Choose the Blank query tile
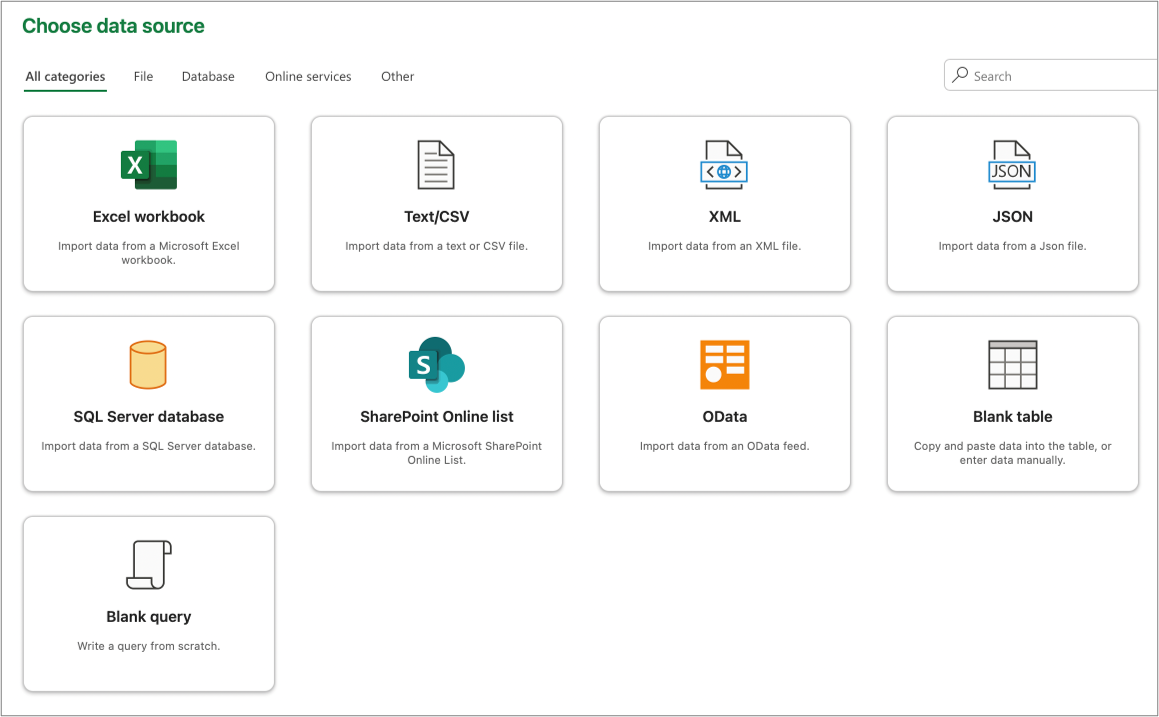1159x717 pixels. coord(148,603)
